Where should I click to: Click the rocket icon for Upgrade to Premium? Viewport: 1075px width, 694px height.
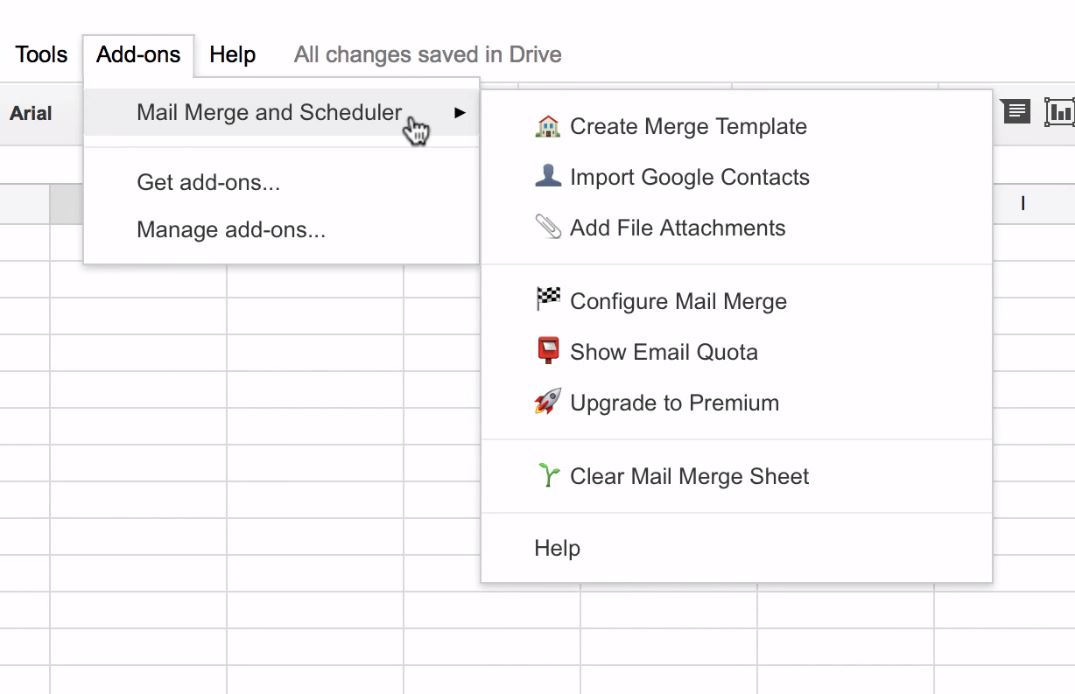click(548, 402)
